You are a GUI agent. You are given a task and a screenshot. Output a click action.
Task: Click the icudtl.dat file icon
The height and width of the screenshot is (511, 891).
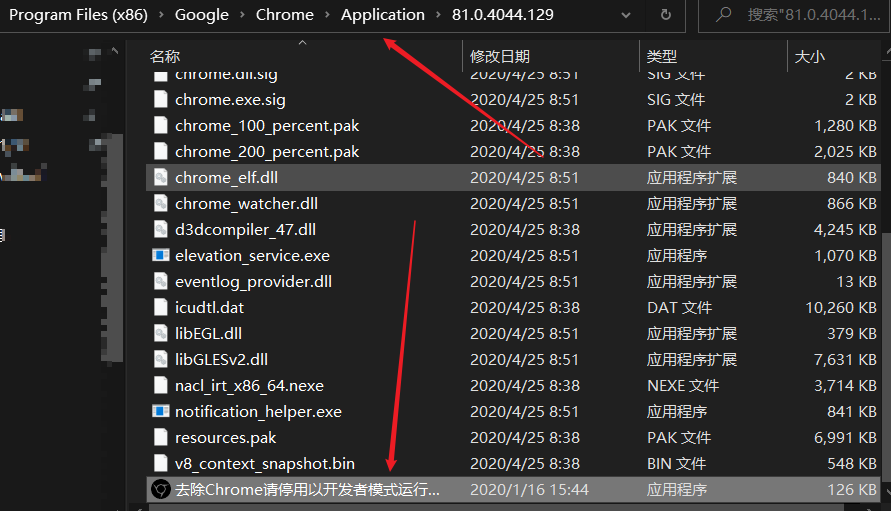pos(160,307)
